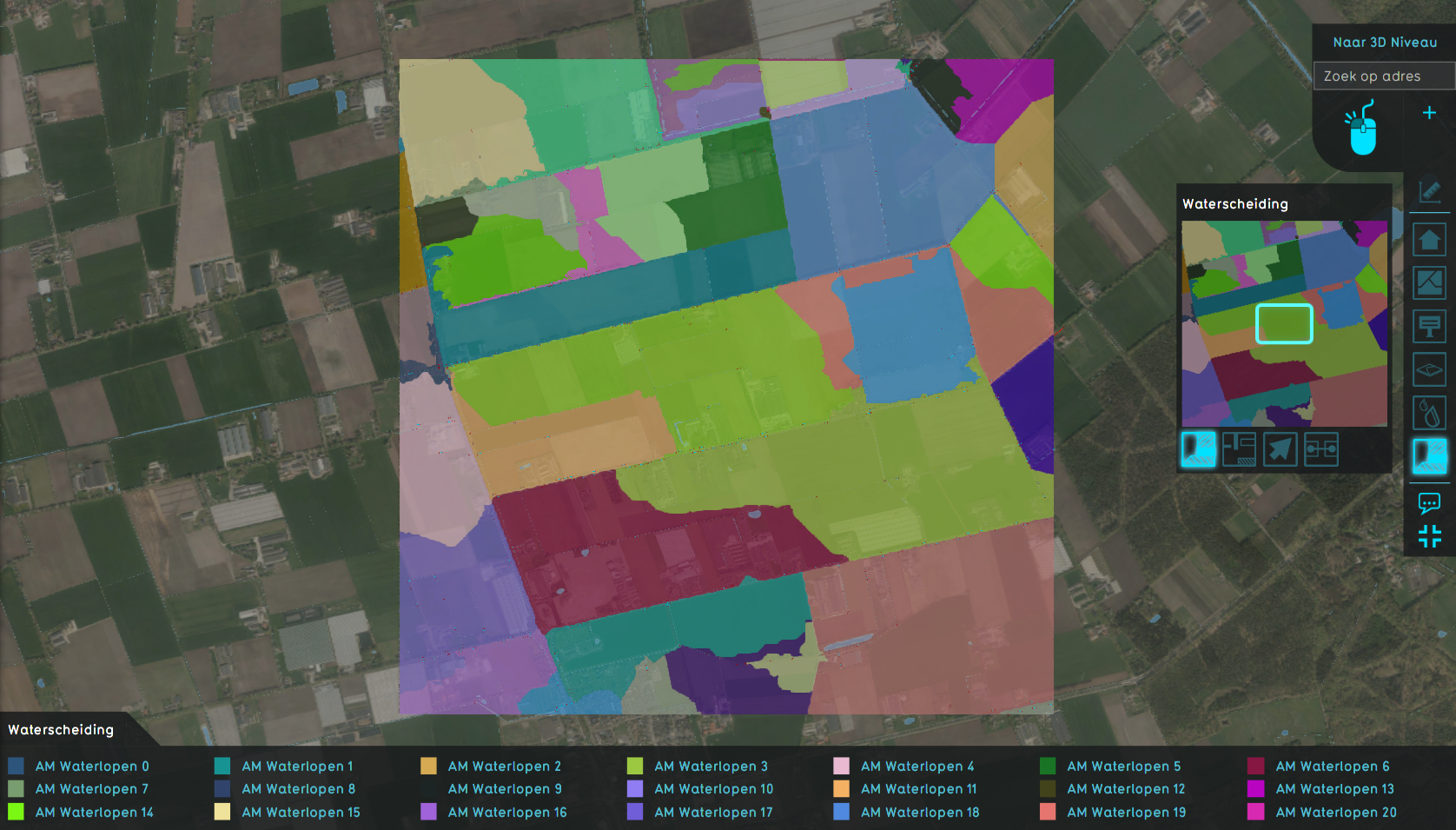
Task: Select the connected nodes overlay under minimap
Action: (x=1320, y=449)
